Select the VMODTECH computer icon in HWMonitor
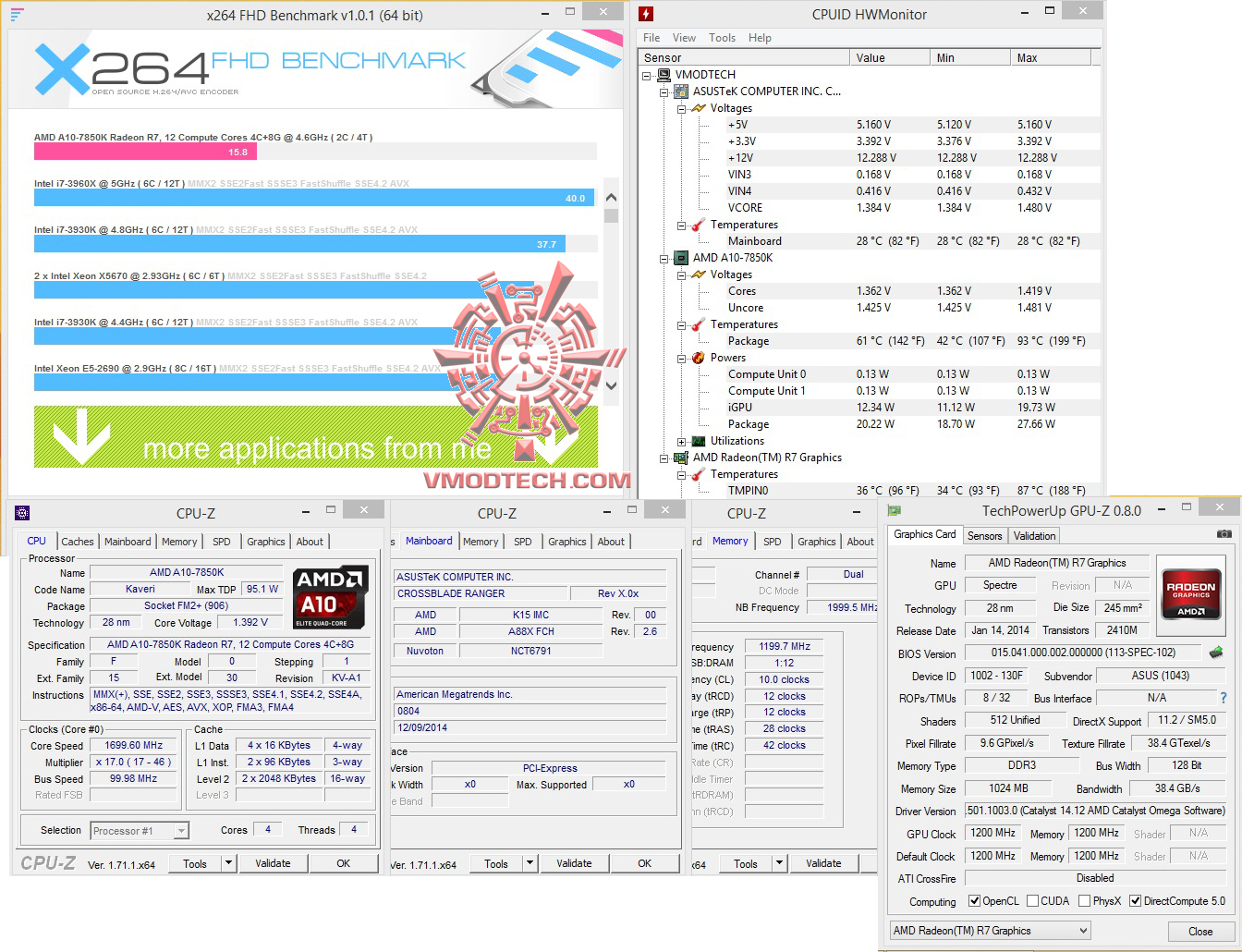Viewport: 1242px width, 952px height. 664,75
